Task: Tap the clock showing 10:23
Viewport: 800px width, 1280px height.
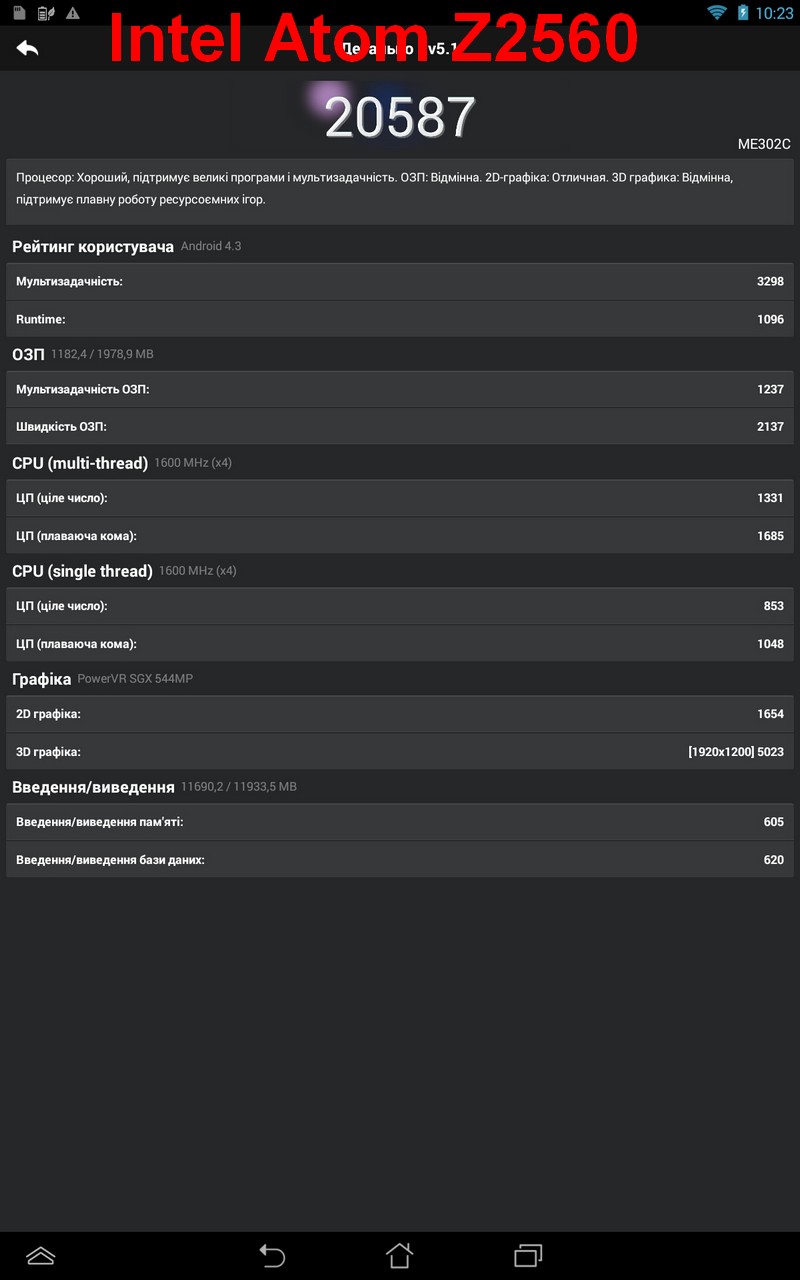Action: pyautogui.click(x=775, y=13)
